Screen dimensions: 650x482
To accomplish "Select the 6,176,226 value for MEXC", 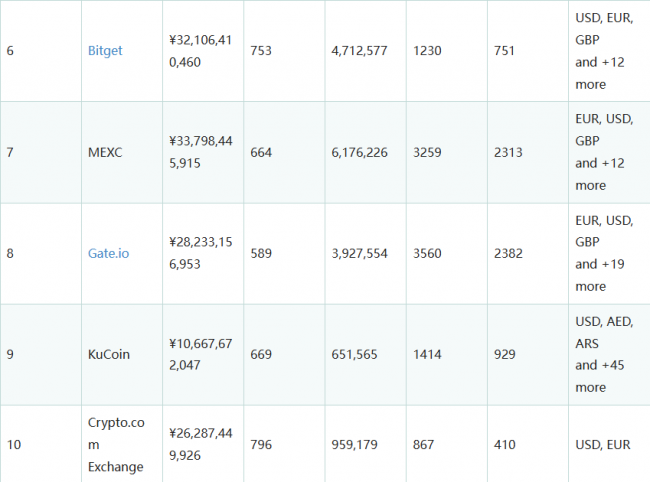I will 359,153.
